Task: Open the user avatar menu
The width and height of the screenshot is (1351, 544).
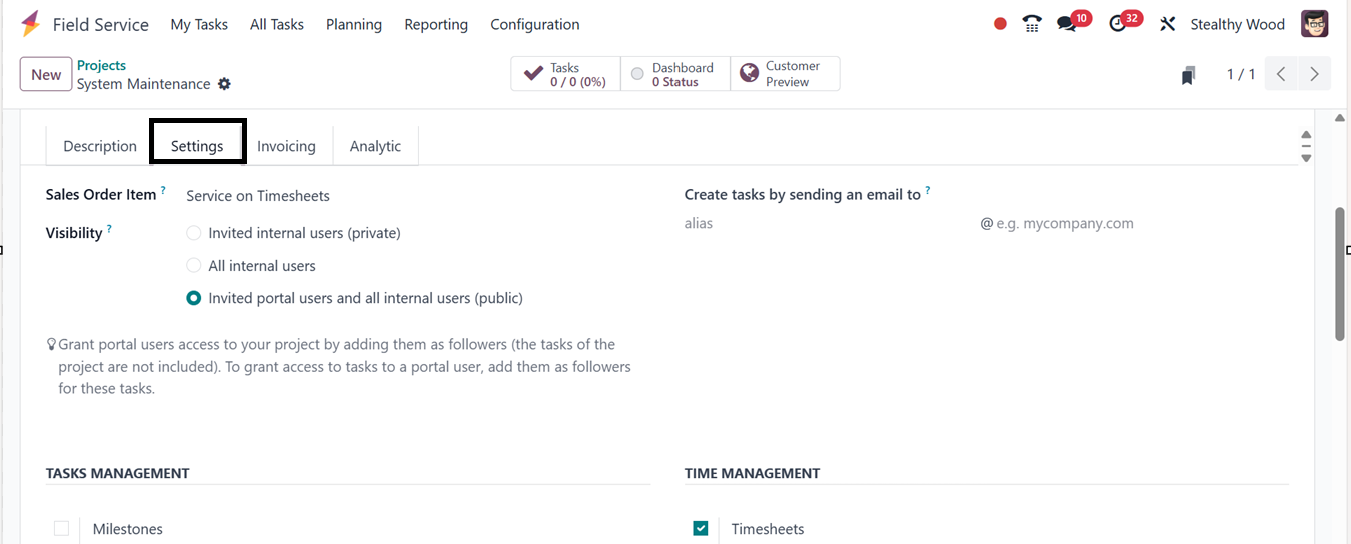Action: coord(1314,24)
